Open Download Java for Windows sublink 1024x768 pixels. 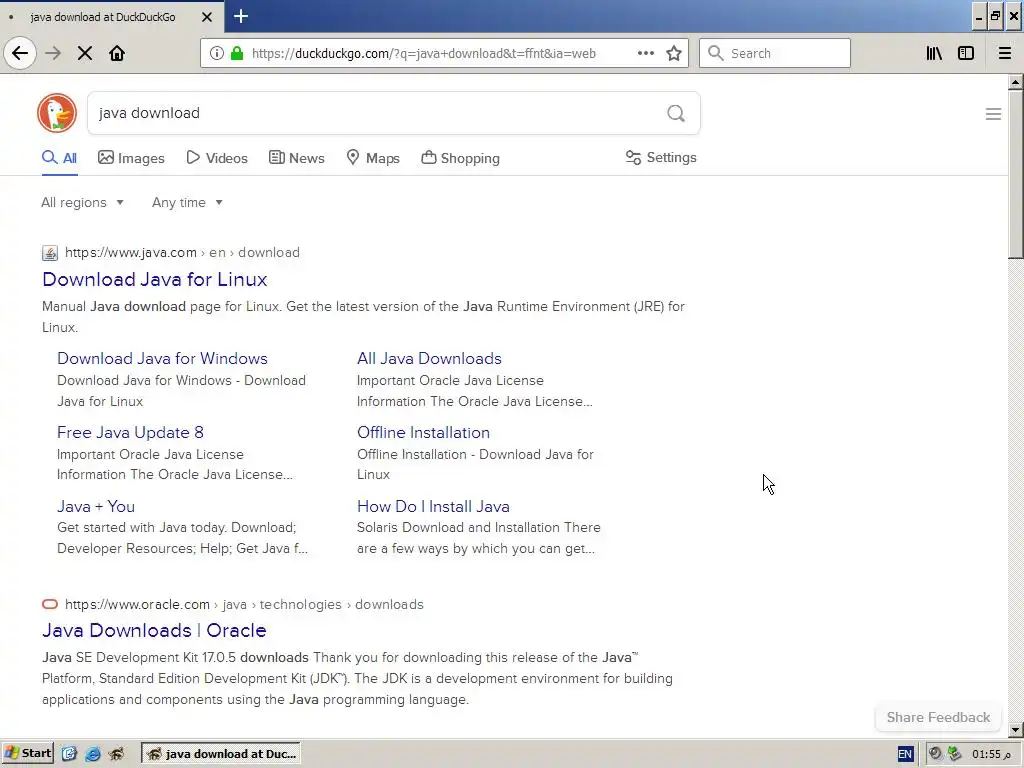tap(163, 359)
